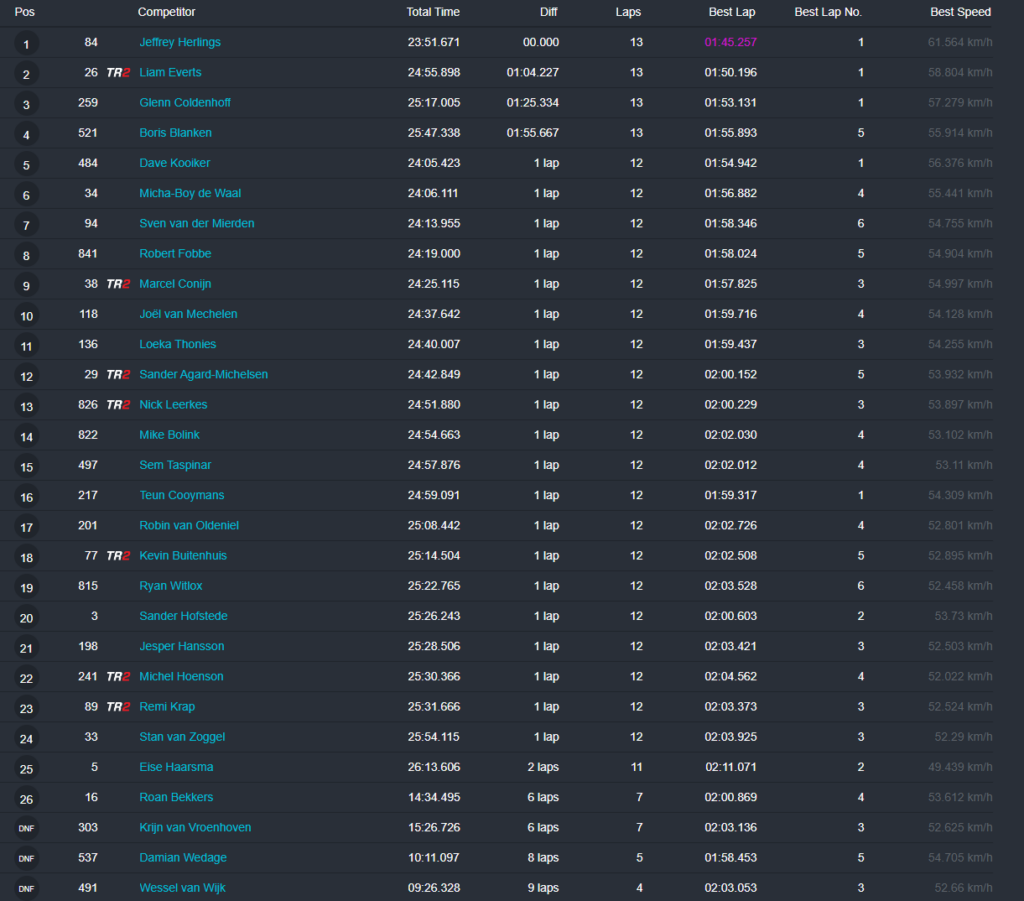Click the DNF badge for Krijn van Vroenhoven
The height and width of the screenshot is (901, 1024).
pyautogui.click(x=26, y=828)
